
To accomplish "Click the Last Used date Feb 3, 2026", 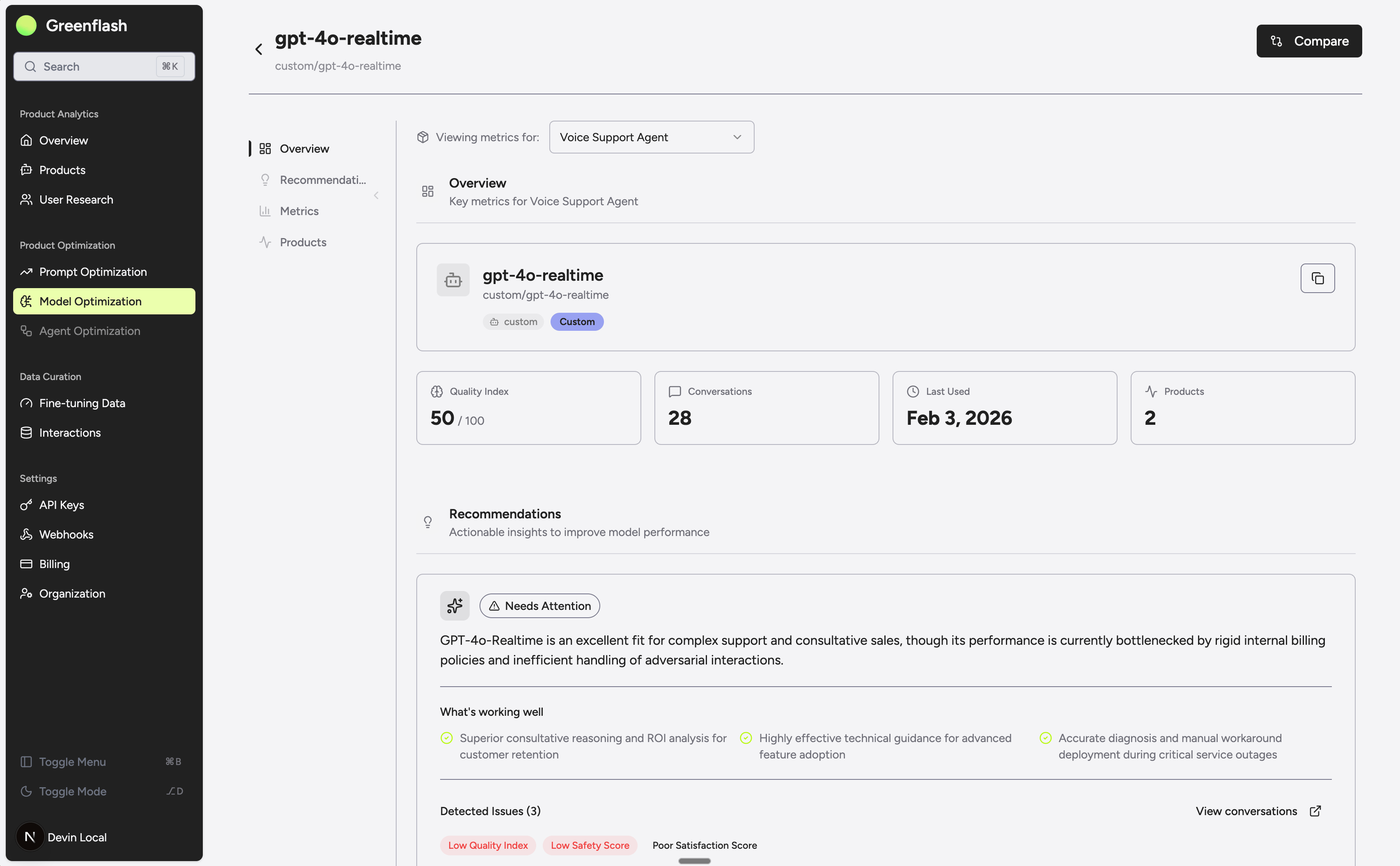I will pos(959,418).
